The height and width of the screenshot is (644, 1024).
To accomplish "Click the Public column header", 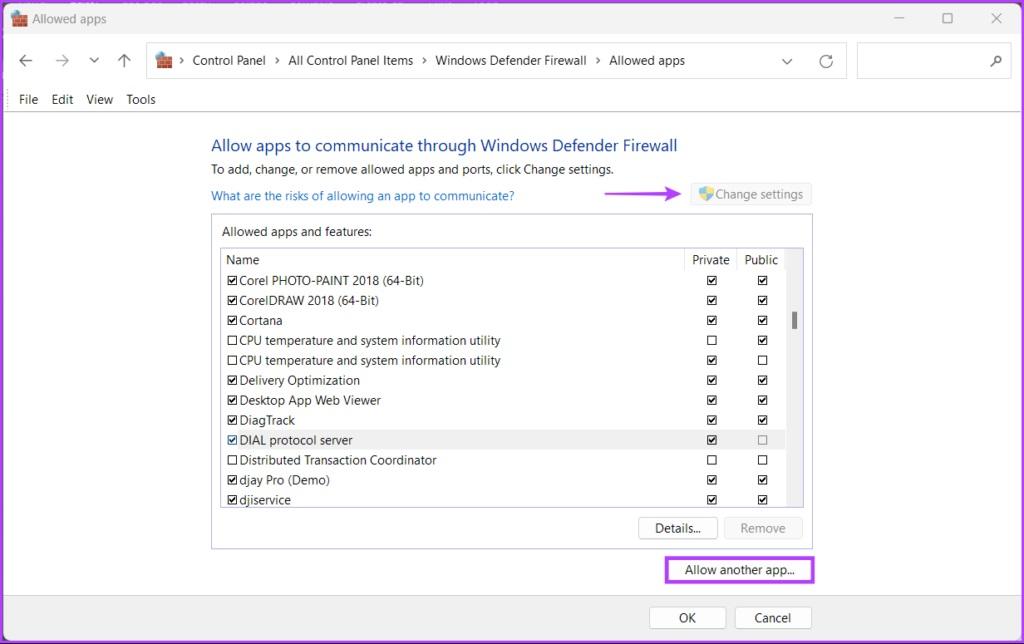I will pyautogui.click(x=761, y=260).
